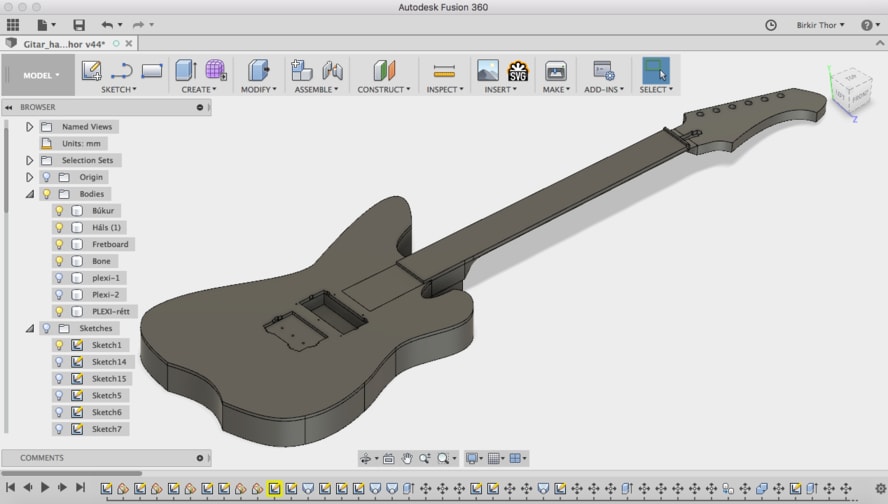
Task: Toggle visibility of Fretboard body
Action: [59, 244]
